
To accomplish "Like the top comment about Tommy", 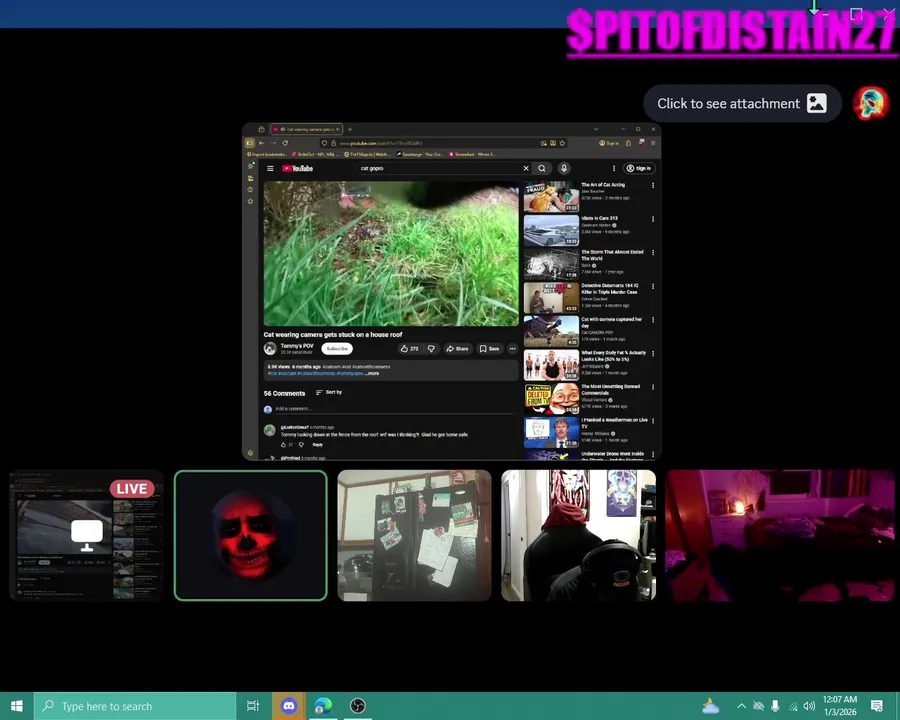I will pyautogui.click(x=283, y=444).
